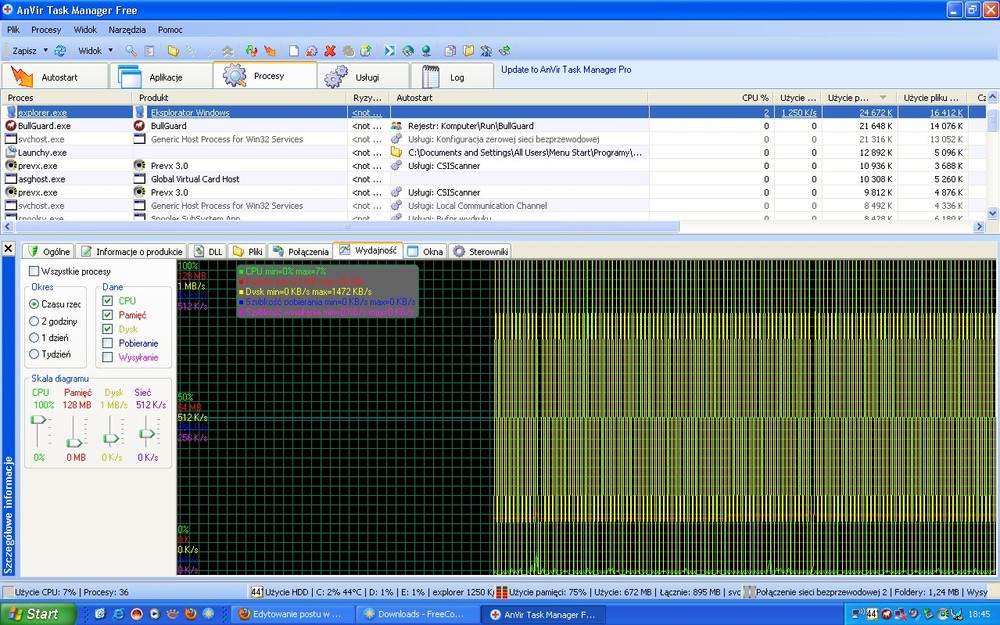Click Update to AnVir Task Manager Pro link
The width and height of the screenshot is (1000, 625).
click(x=566, y=70)
